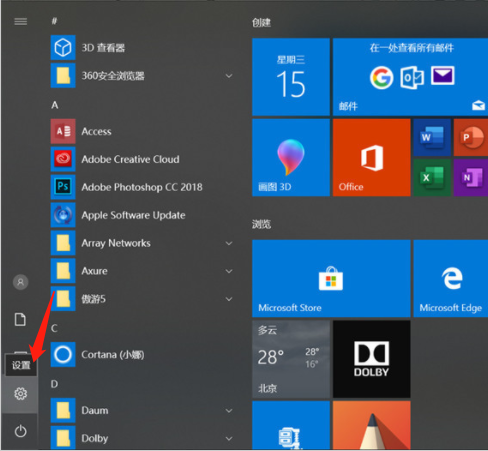Click the 360安全浏览器 folder icon
Viewport: 488px width, 451px height.
pyautogui.click(x=63, y=76)
